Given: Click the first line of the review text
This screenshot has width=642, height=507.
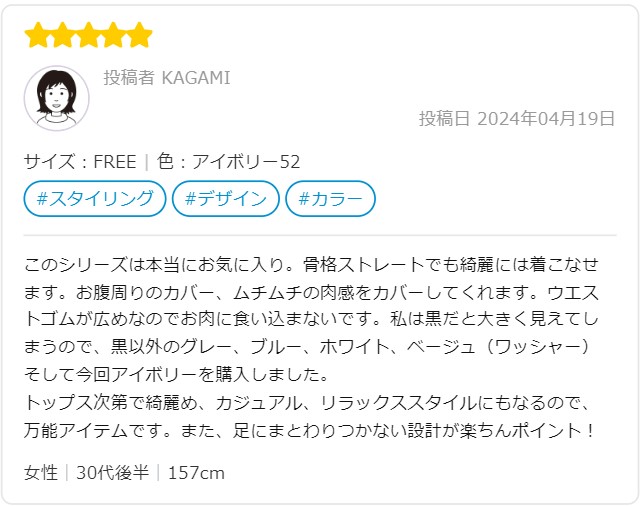Looking at the screenshot, I should click(x=312, y=265).
